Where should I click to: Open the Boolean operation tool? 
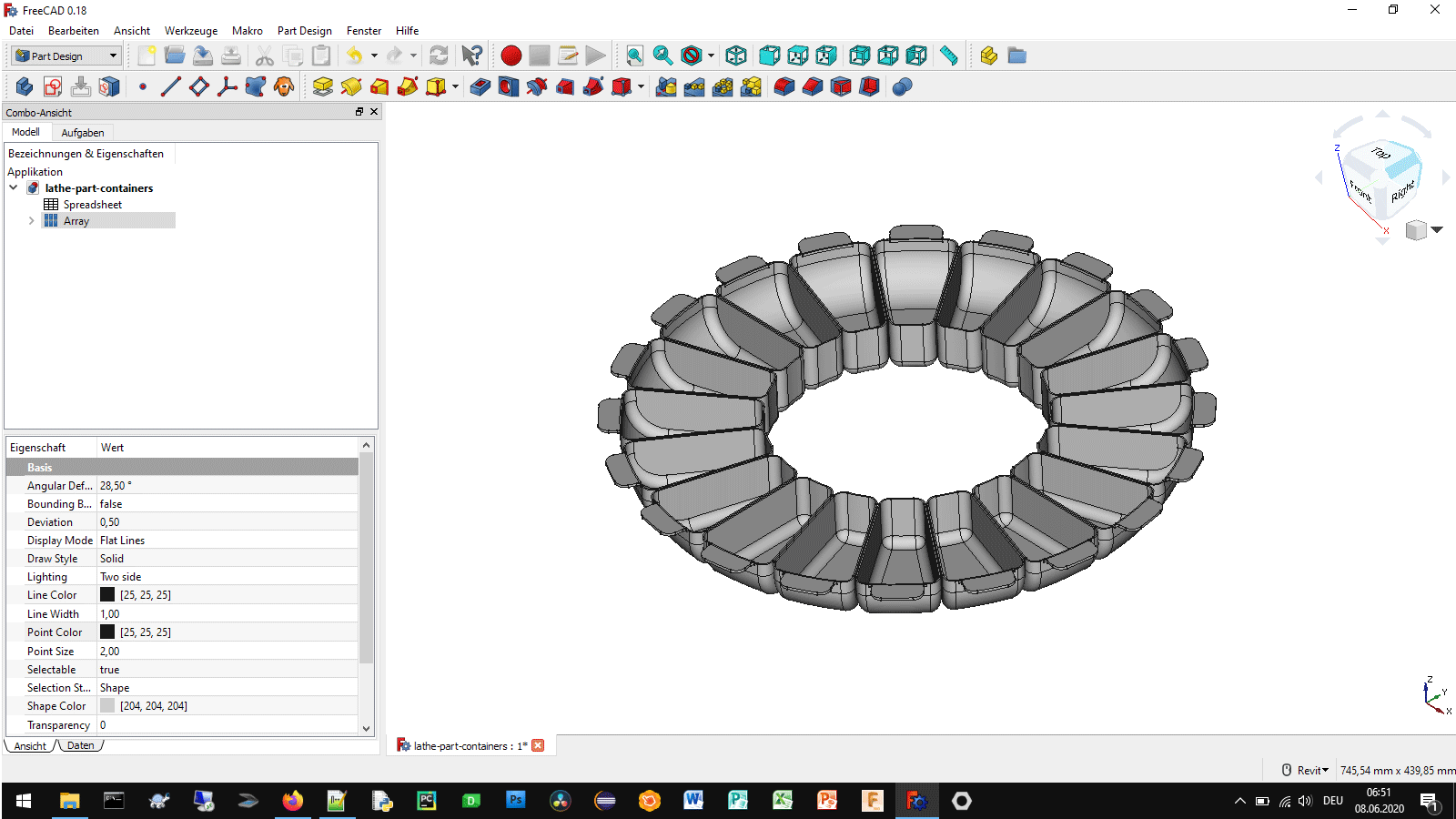tap(902, 86)
